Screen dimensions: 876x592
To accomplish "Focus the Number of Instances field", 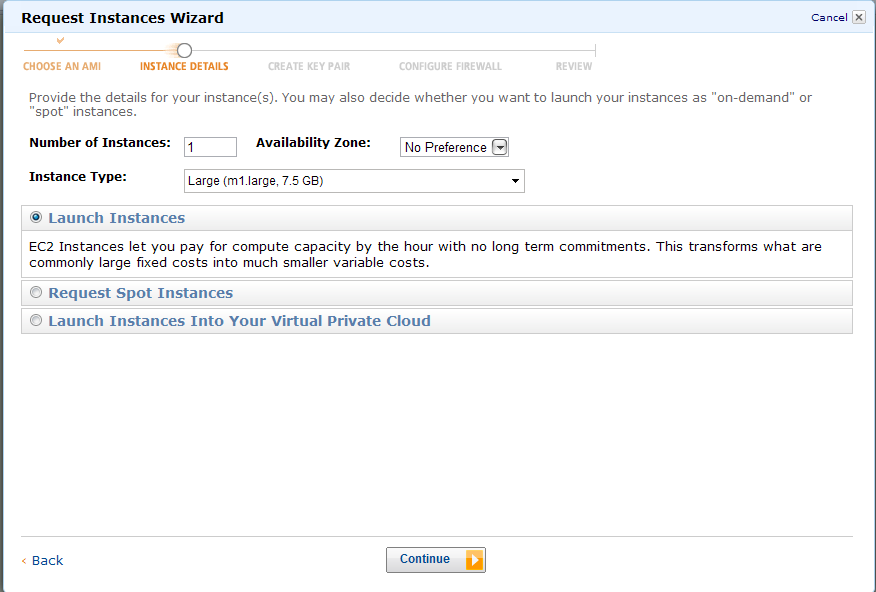I will [x=210, y=147].
